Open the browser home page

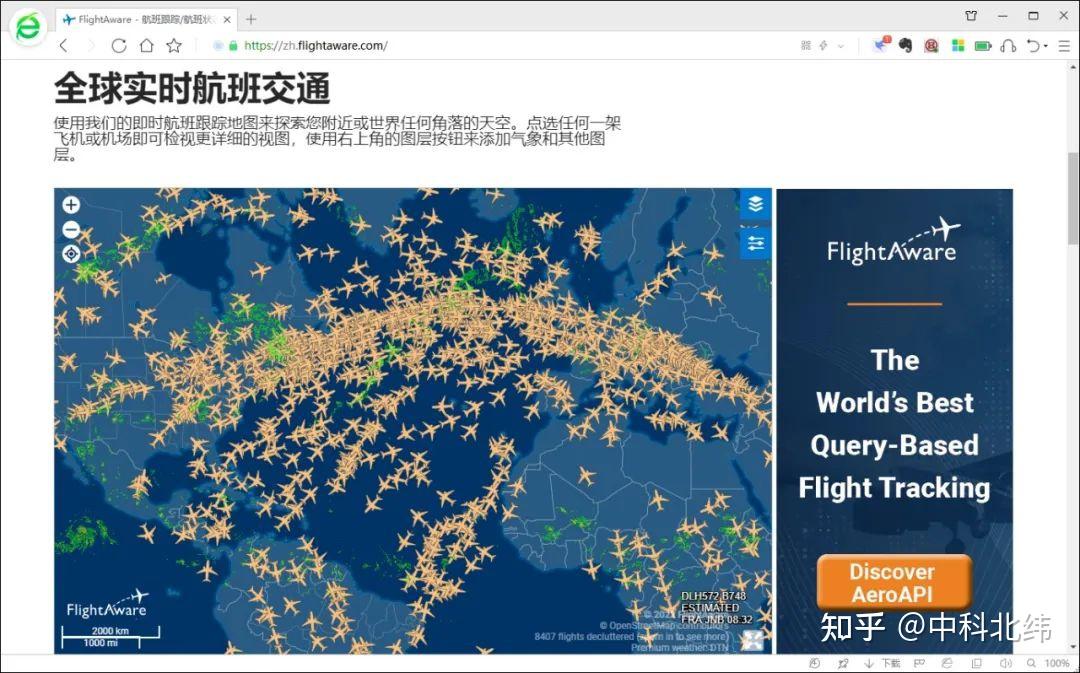coord(146,45)
